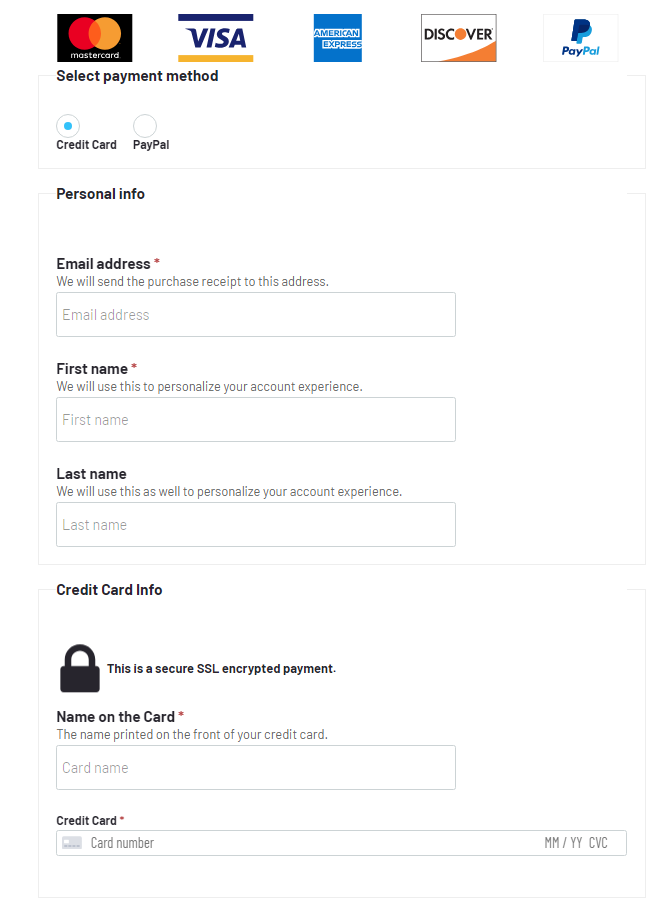This screenshot has width=665, height=907.
Task: Click the Discover card logo
Action: [458, 38]
